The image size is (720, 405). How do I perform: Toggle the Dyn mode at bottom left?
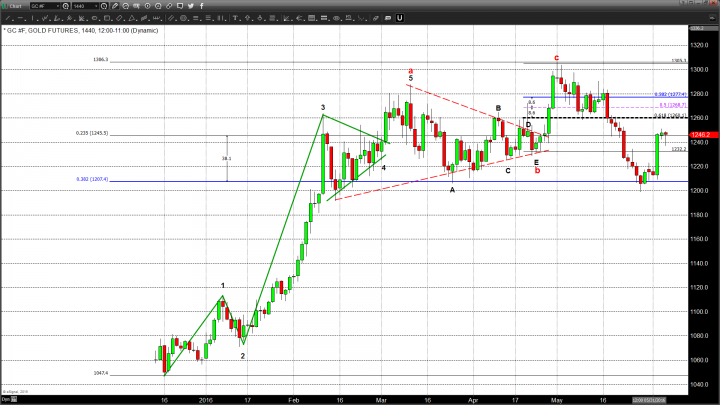point(5,398)
